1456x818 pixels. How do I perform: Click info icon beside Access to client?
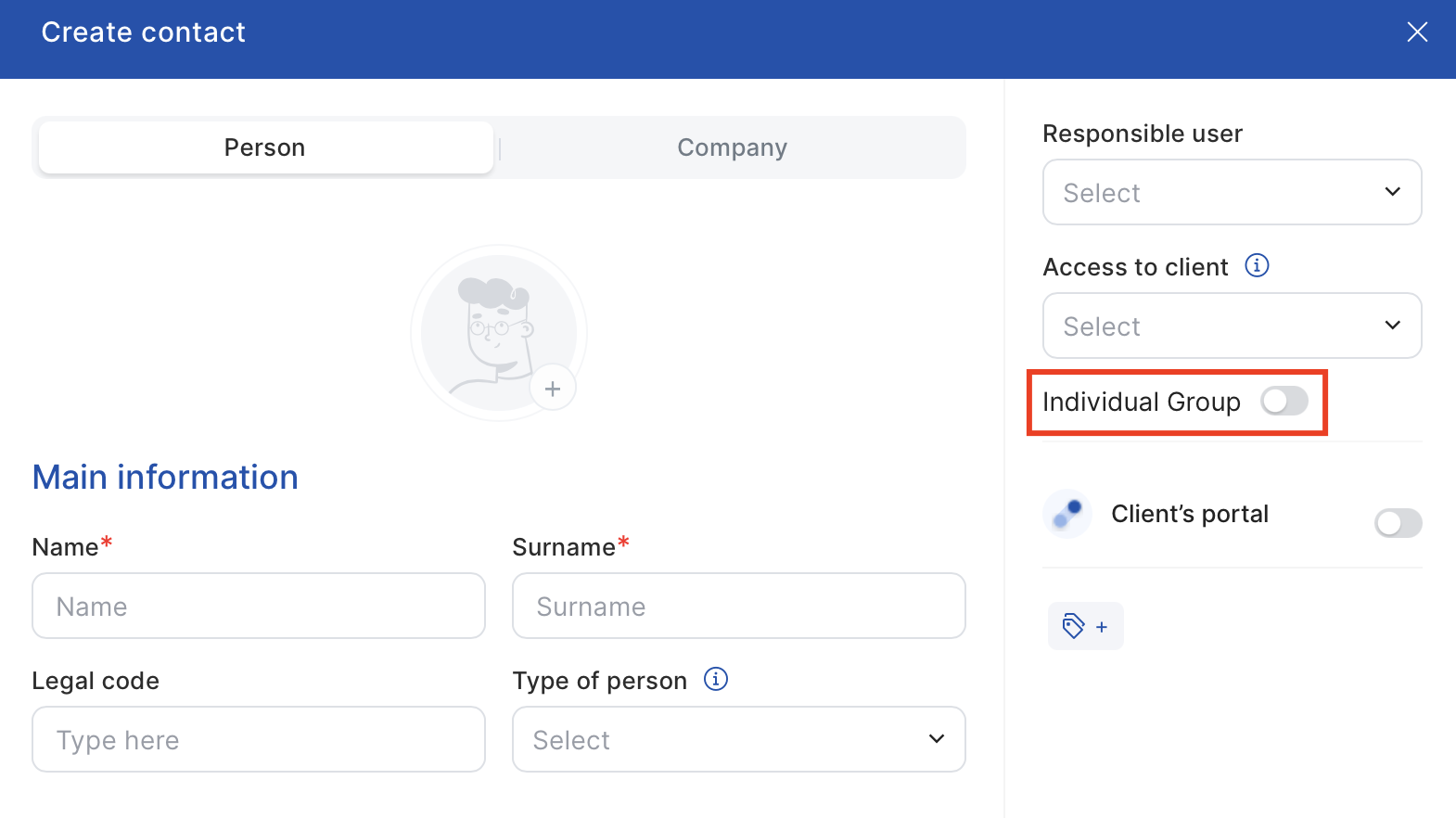[x=1257, y=266]
